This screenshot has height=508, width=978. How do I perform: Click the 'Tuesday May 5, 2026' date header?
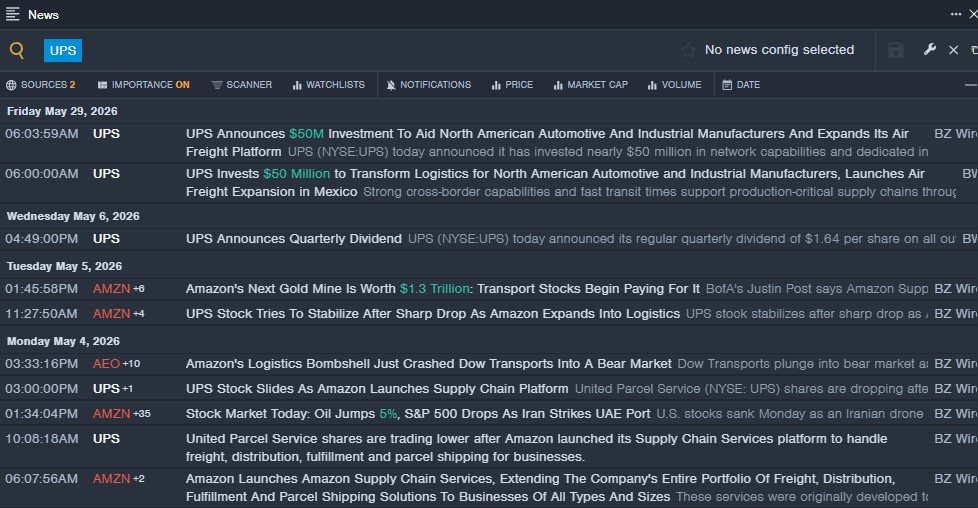(x=64, y=266)
